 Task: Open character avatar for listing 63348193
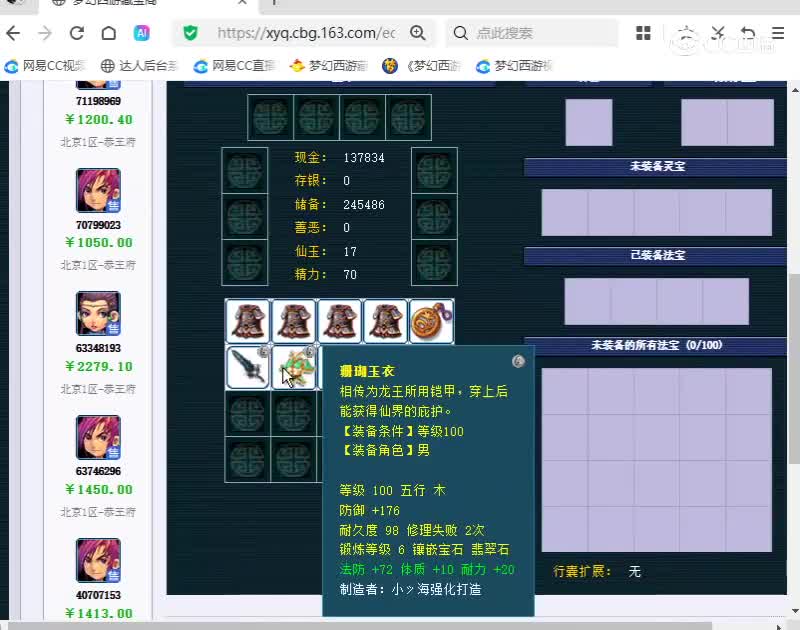pyautogui.click(x=98, y=313)
